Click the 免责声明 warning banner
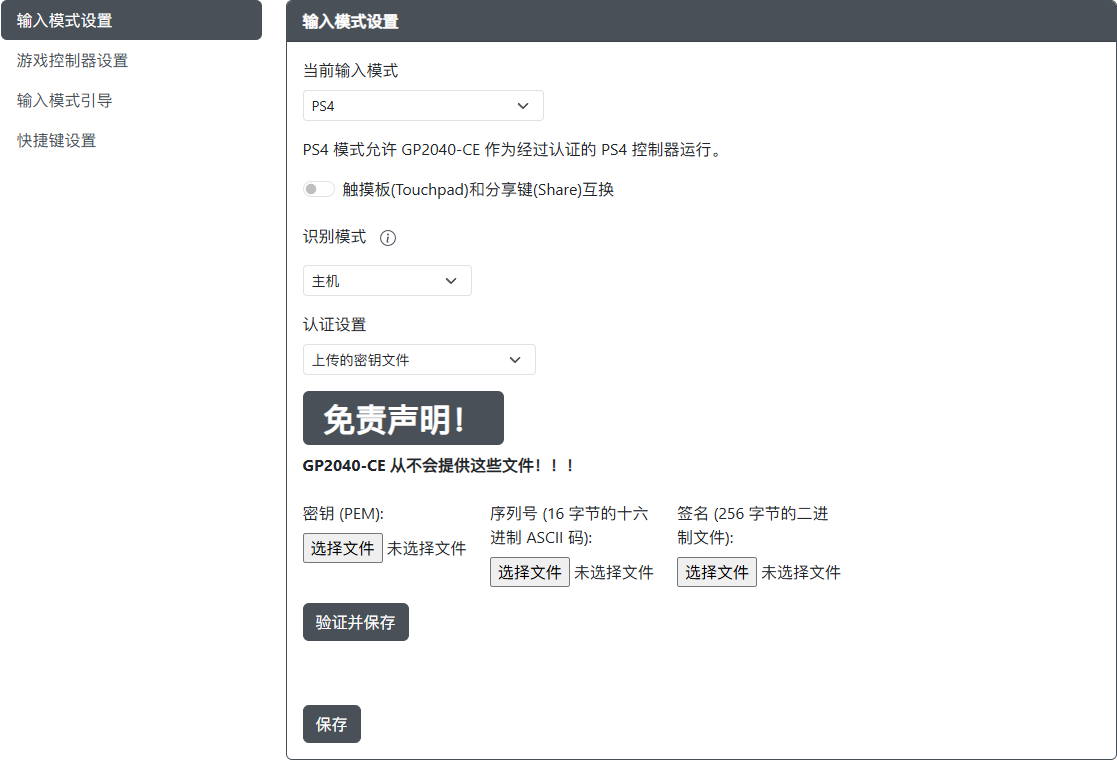1117x771 pixels. point(403,417)
